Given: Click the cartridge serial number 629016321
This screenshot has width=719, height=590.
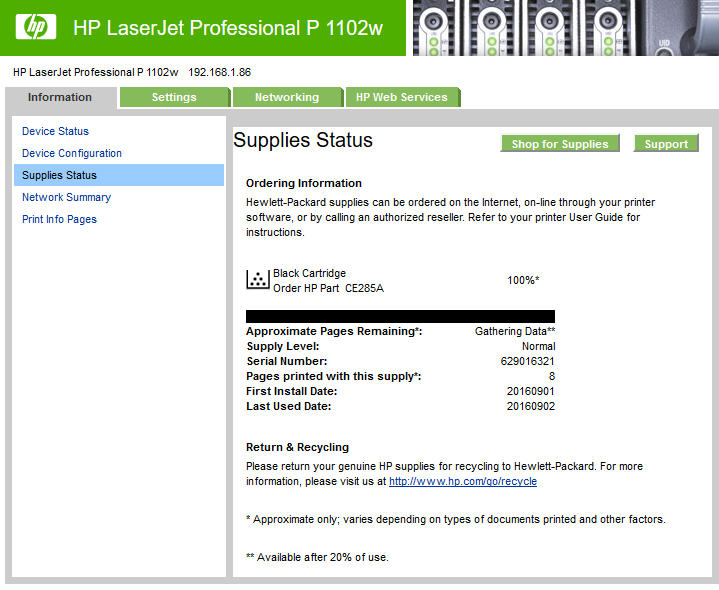Looking at the screenshot, I should [x=527, y=361].
